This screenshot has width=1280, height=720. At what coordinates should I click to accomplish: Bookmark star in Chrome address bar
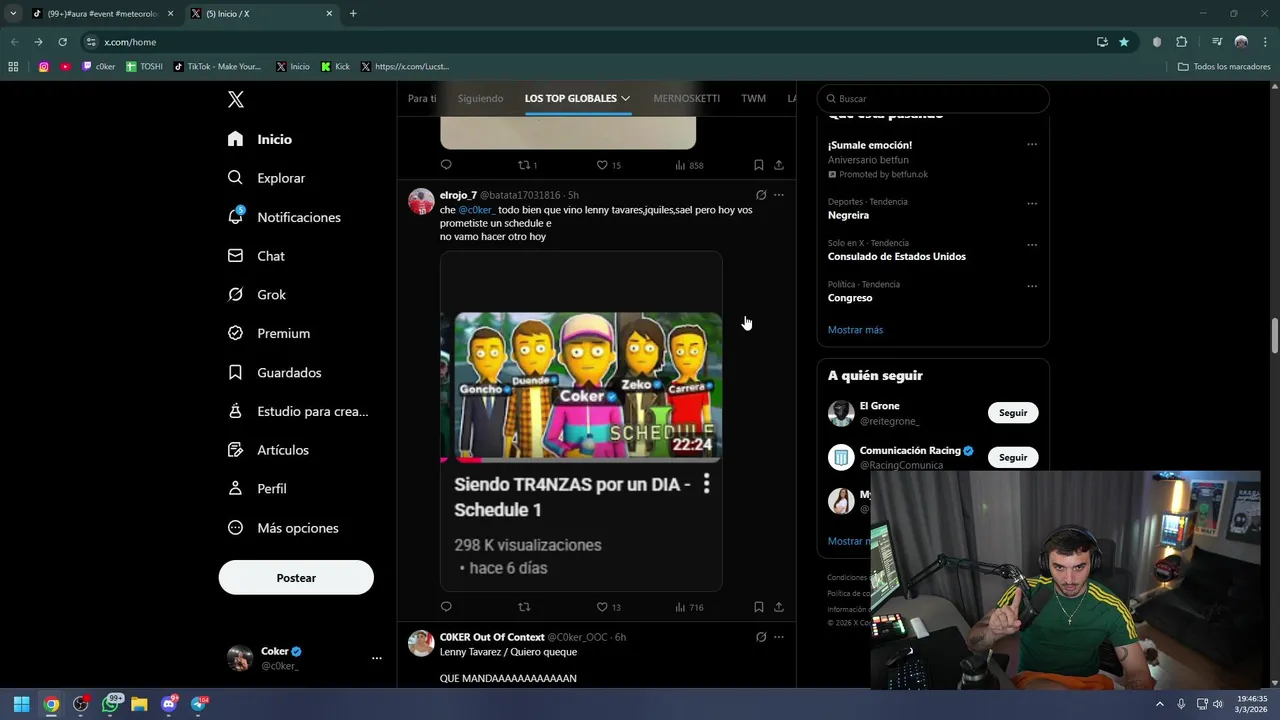click(1124, 42)
